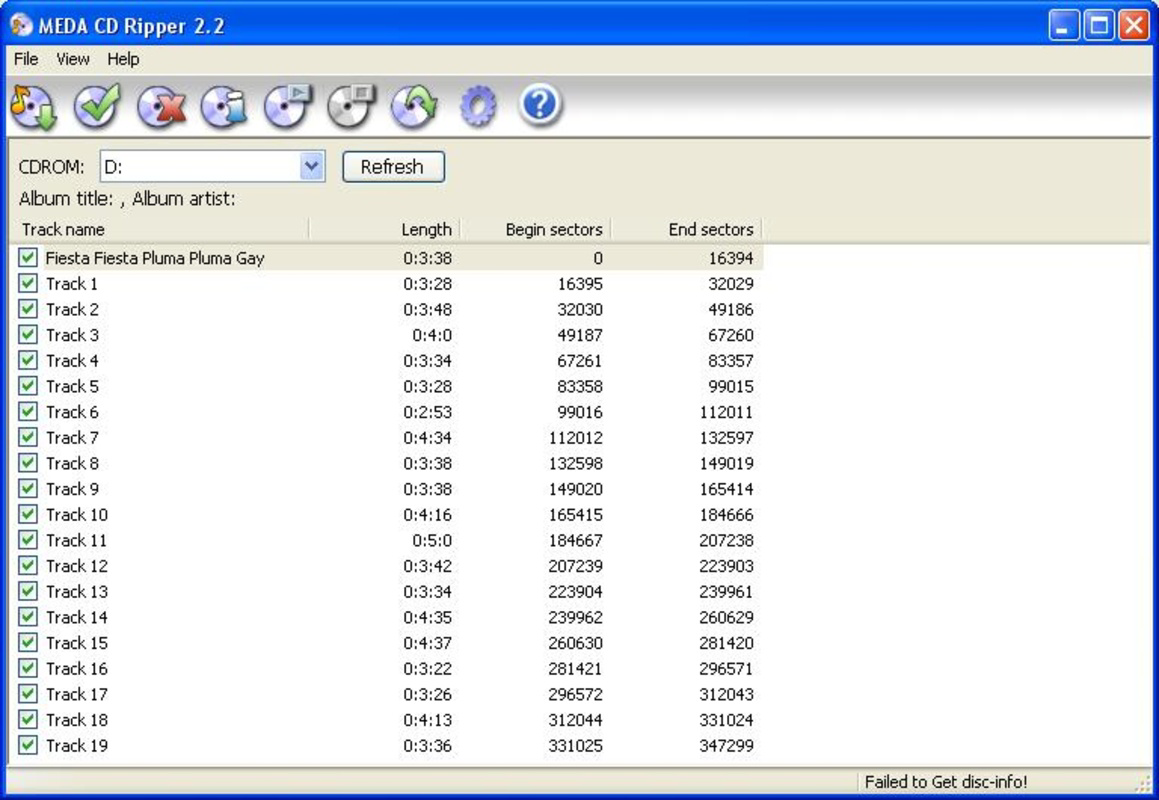Click the stop playback toolbar icon
This screenshot has height=800, width=1159.
351,106
